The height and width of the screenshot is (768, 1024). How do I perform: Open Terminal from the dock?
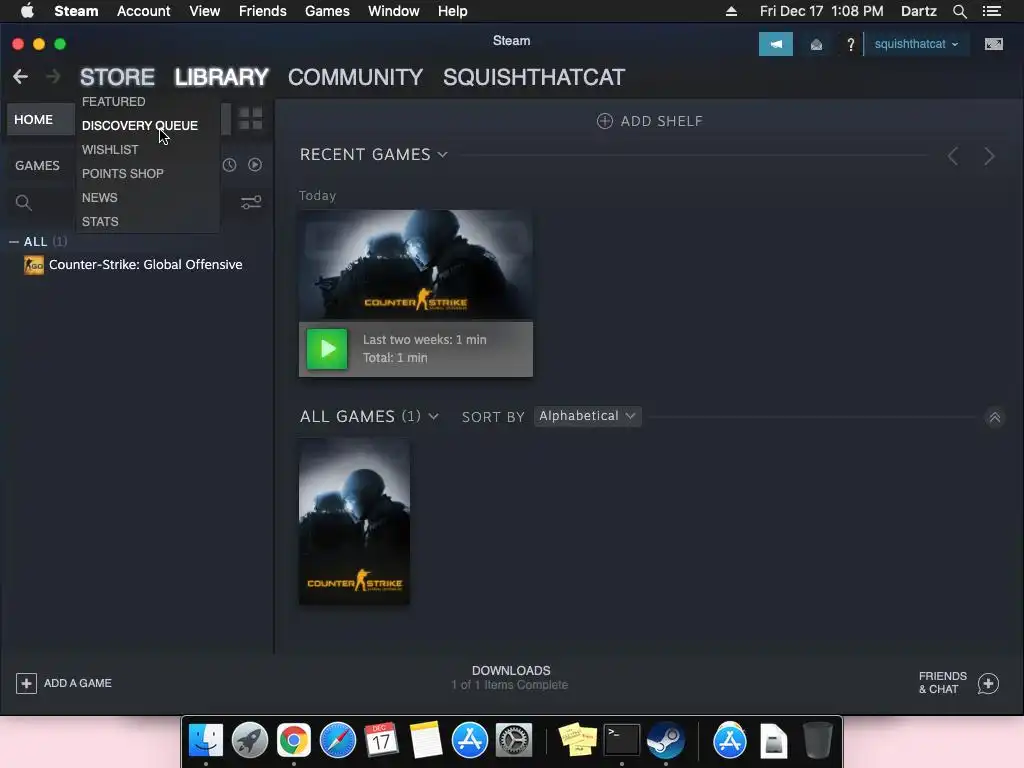pyautogui.click(x=622, y=740)
